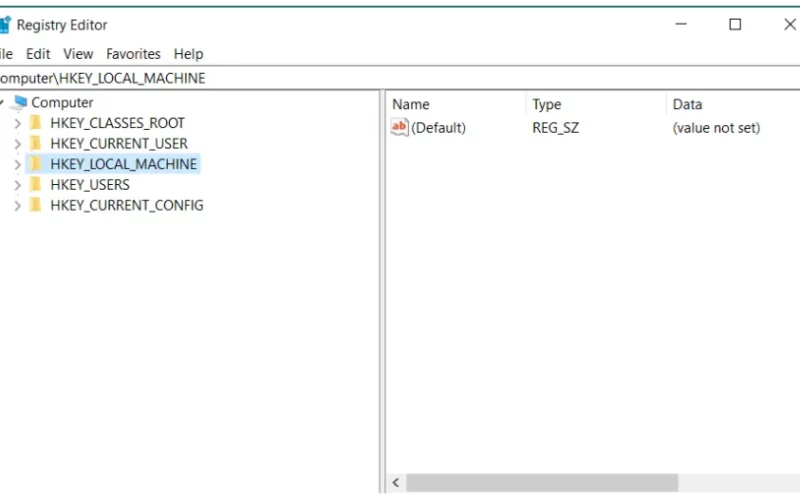Click the Registry Editor app icon in title bar
800x500 pixels.
(5, 24)
